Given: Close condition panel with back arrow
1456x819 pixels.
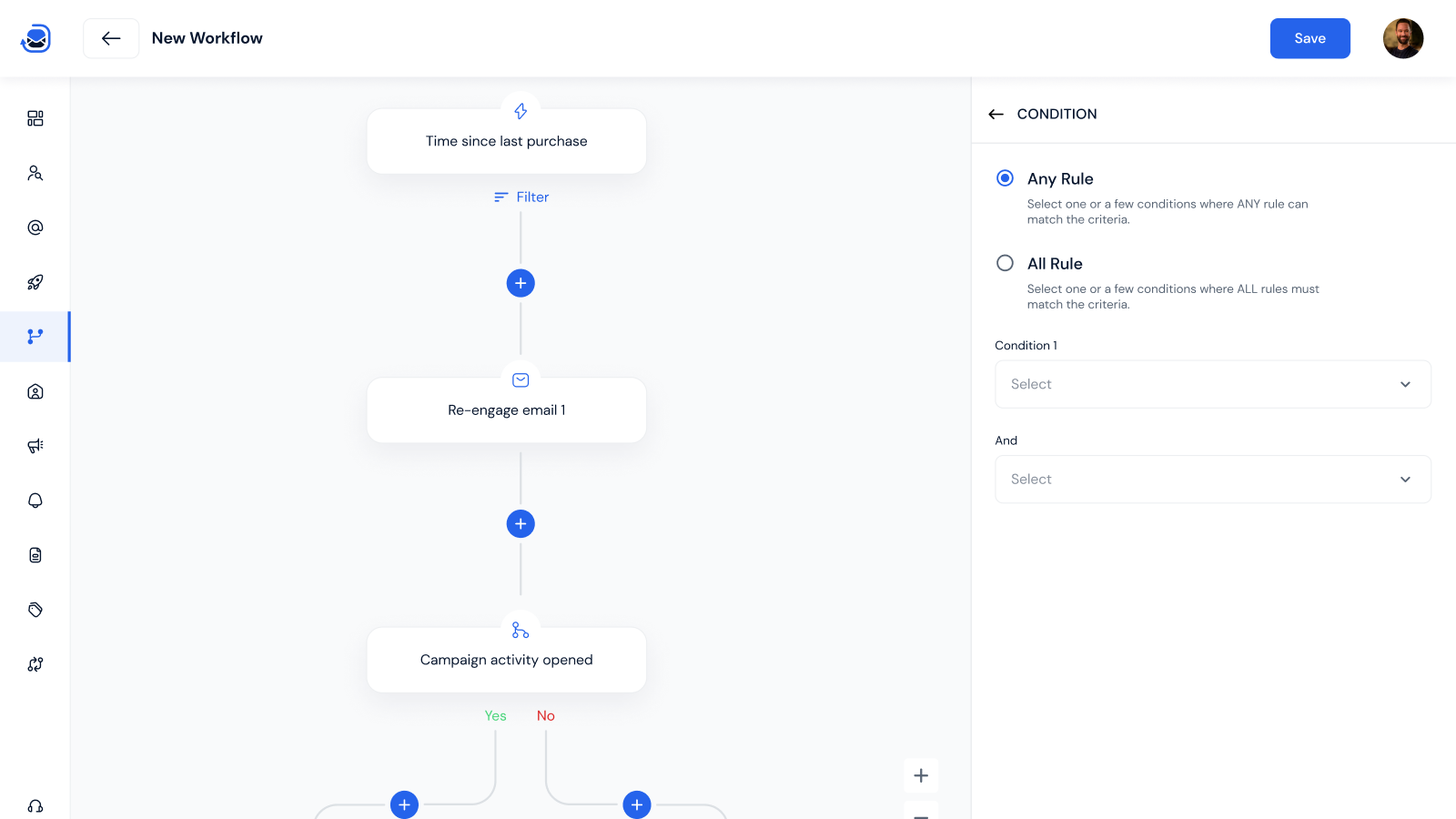Looking at the screenshot, I should [996, 114].
